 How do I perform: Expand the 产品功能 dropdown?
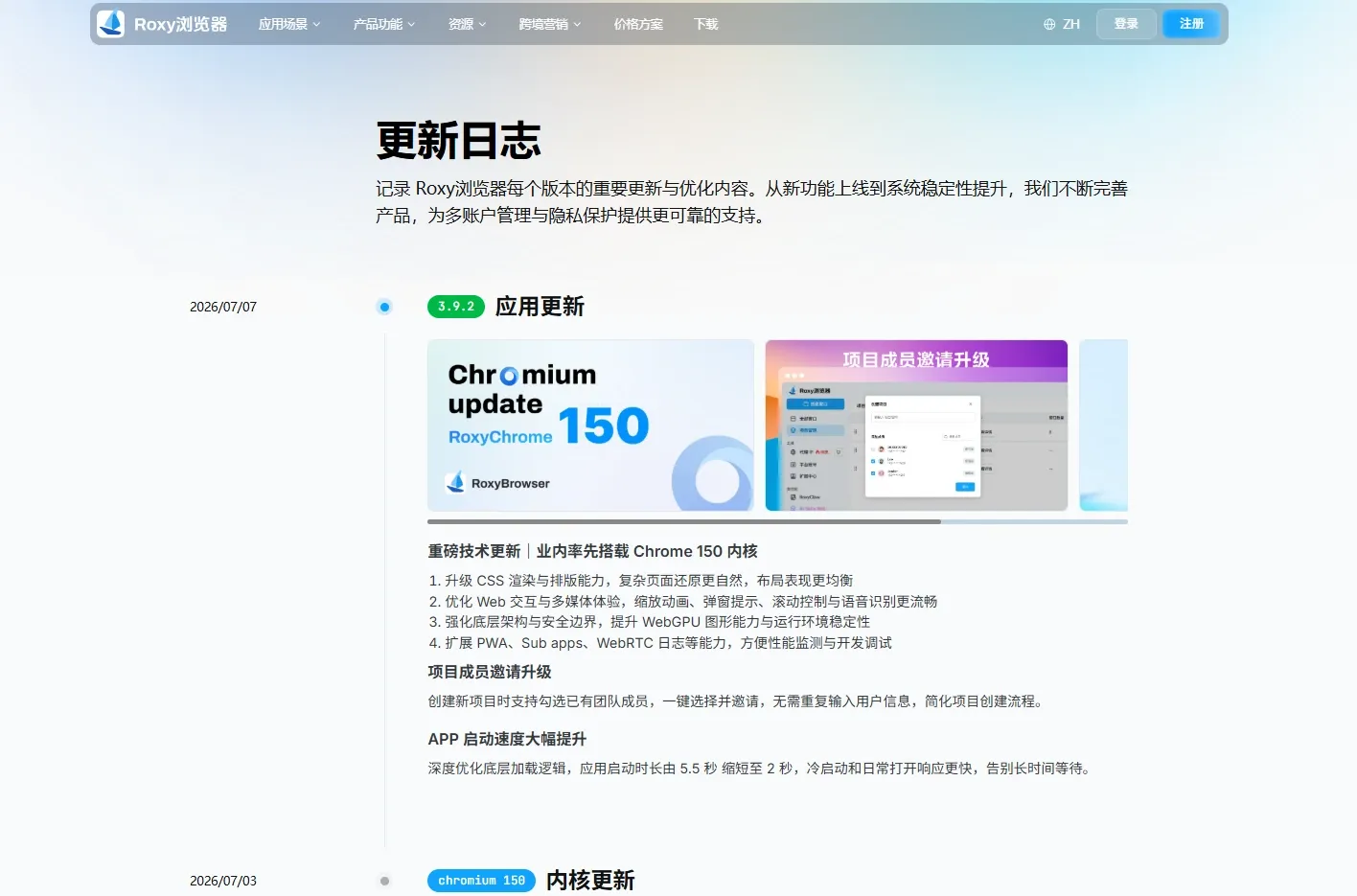click(384, 24)
